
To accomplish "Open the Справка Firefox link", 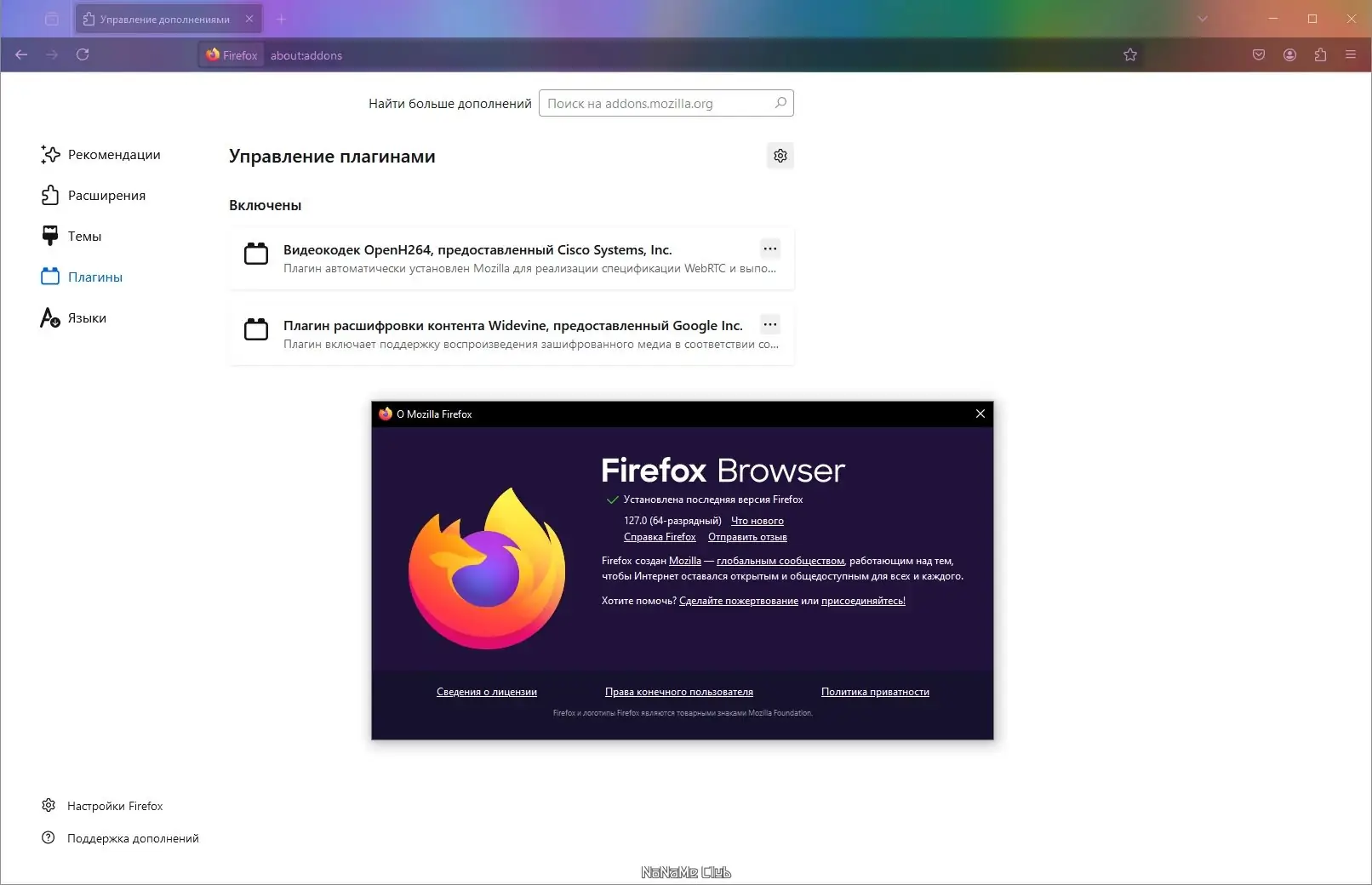I will pos(660,537).
